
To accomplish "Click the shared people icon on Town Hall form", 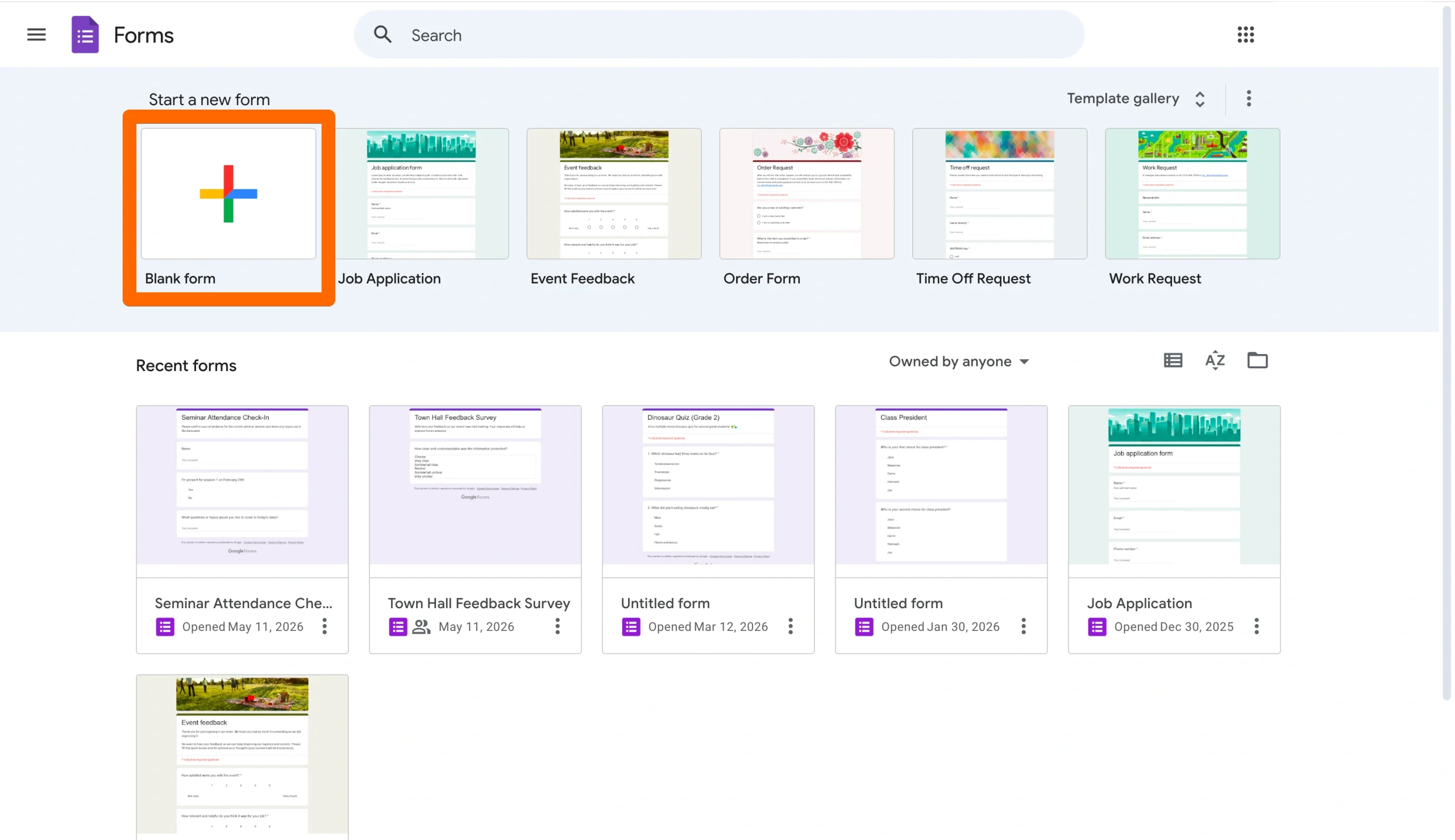I will click(x=422, y=626).
